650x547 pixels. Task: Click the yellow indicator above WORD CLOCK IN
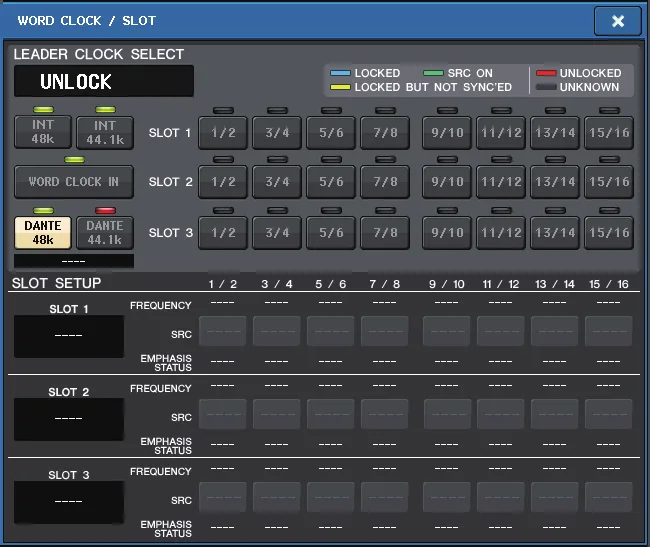point(75,160)
